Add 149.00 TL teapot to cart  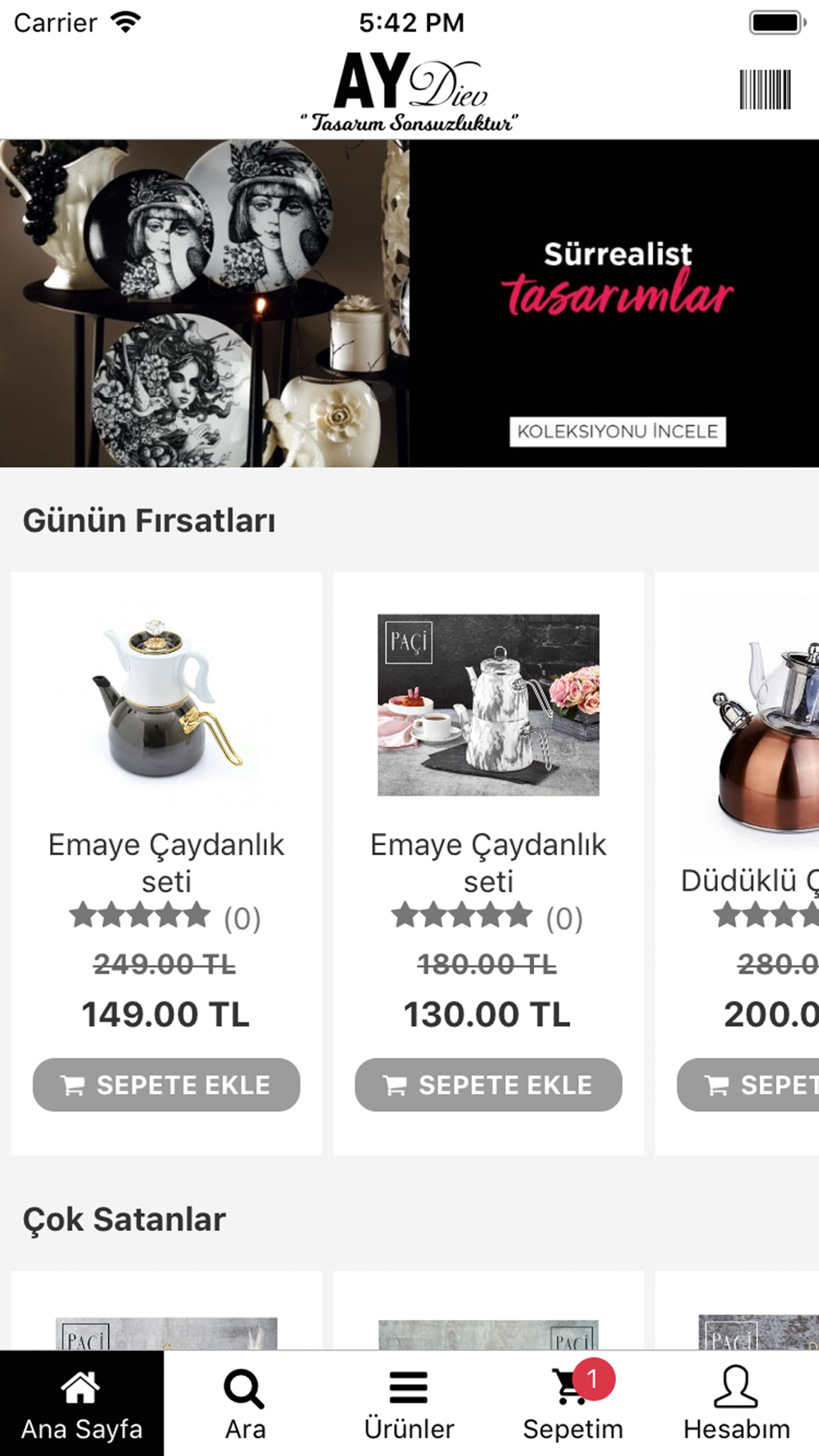(x=166, y=1085)
